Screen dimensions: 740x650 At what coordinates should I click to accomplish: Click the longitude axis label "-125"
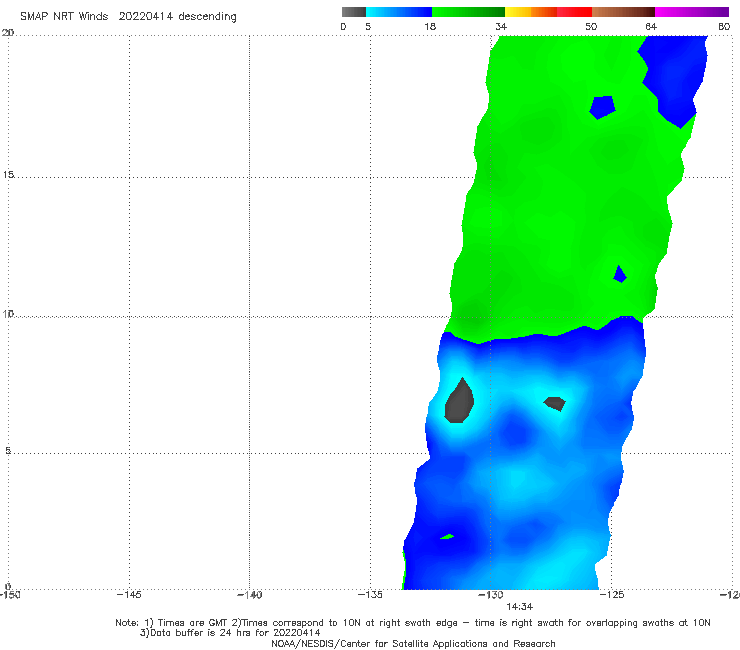(612, 595)
